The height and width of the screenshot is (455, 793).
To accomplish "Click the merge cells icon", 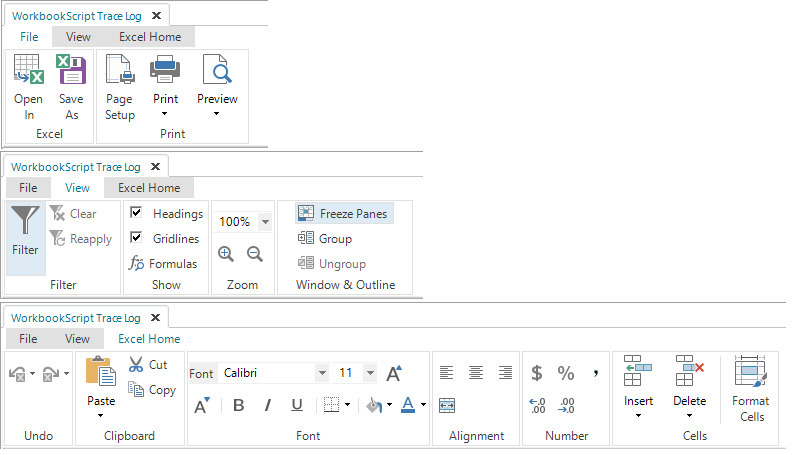I will tap(447, 405).
